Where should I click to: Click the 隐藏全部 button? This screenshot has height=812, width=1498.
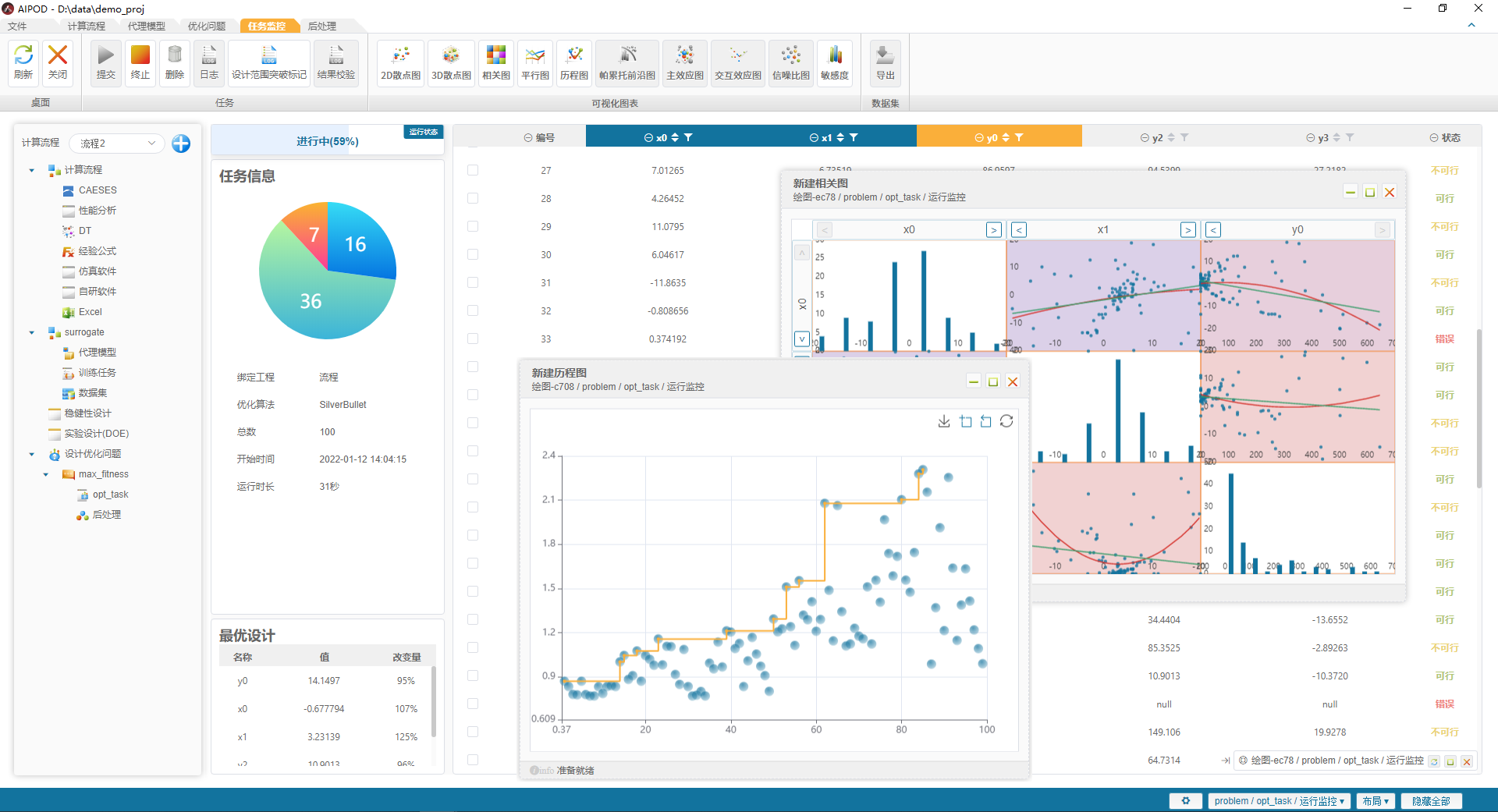1431,801
